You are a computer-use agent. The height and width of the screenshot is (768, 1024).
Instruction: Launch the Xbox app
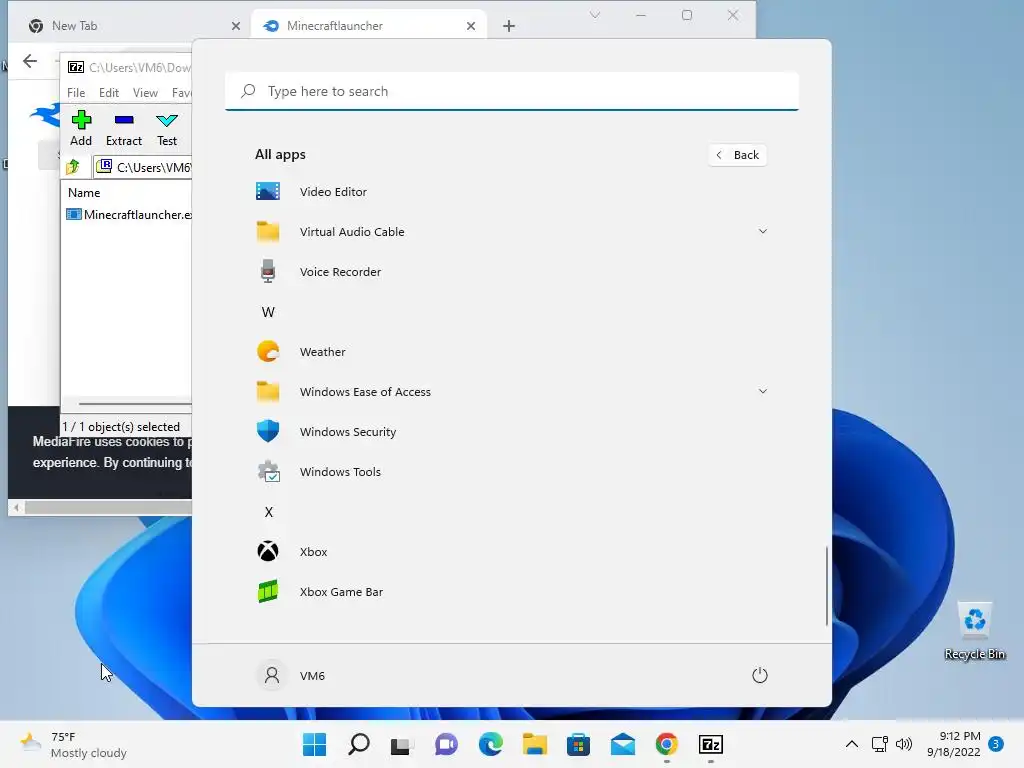[x=510, y=552]
